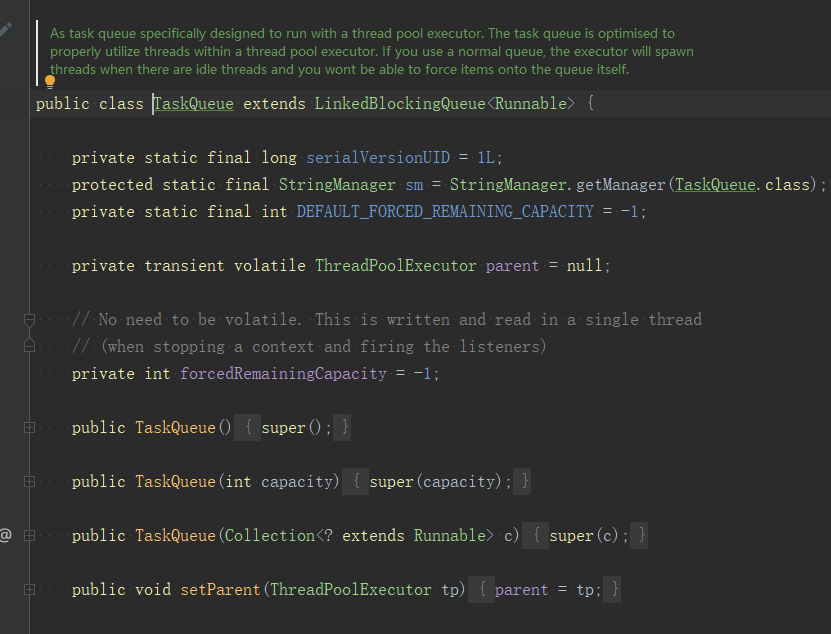Click the LinkedBlockingQueue superclass name
The width and height of the screenshot is (831, 634).
point(400,103)
